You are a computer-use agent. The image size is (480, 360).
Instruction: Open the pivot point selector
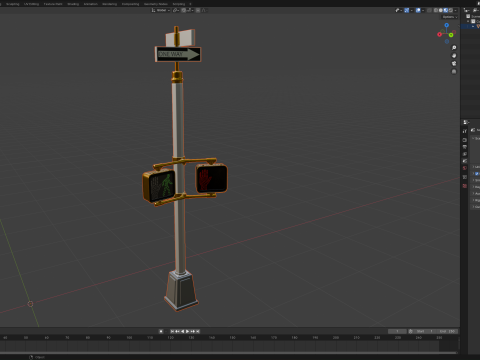176,10
